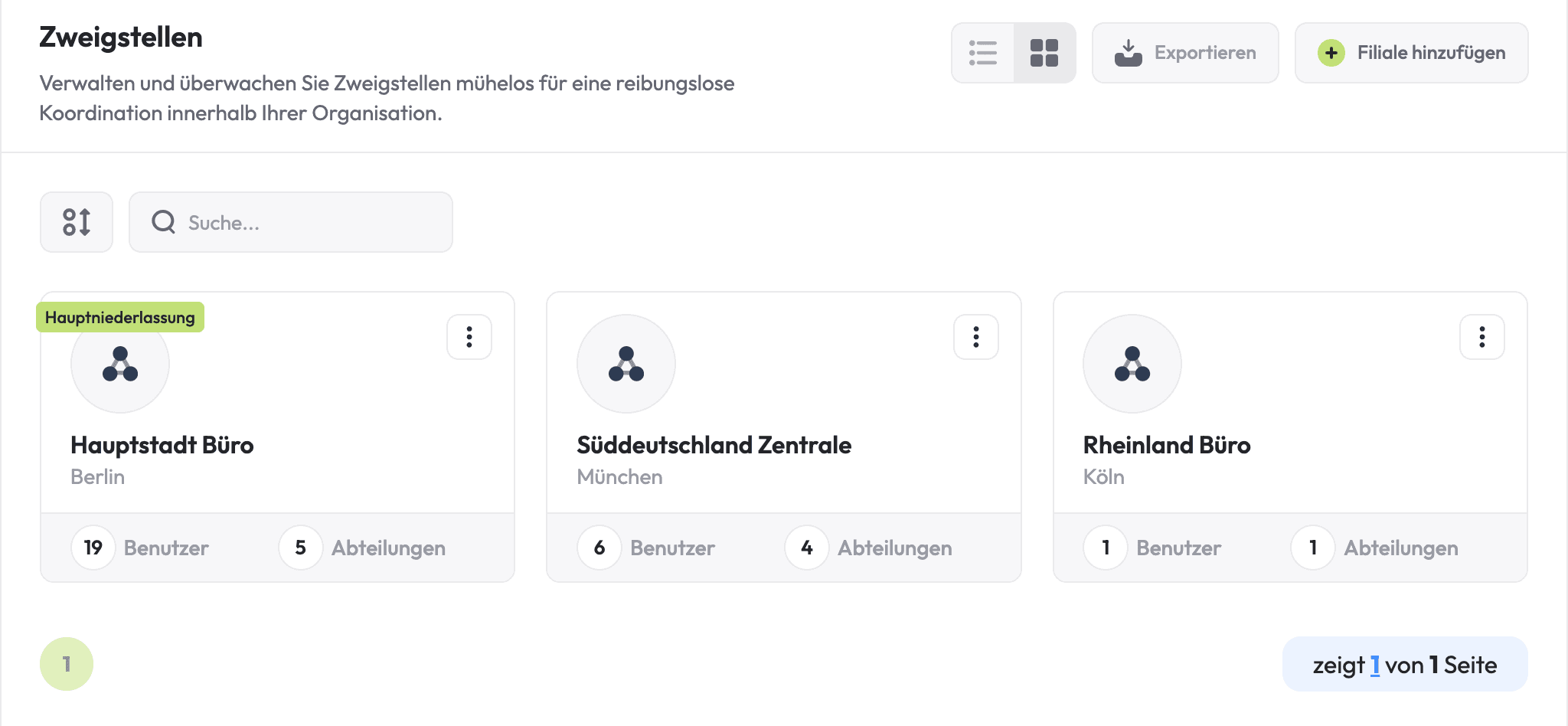Select the filter and sort icon

click(76, 222)
